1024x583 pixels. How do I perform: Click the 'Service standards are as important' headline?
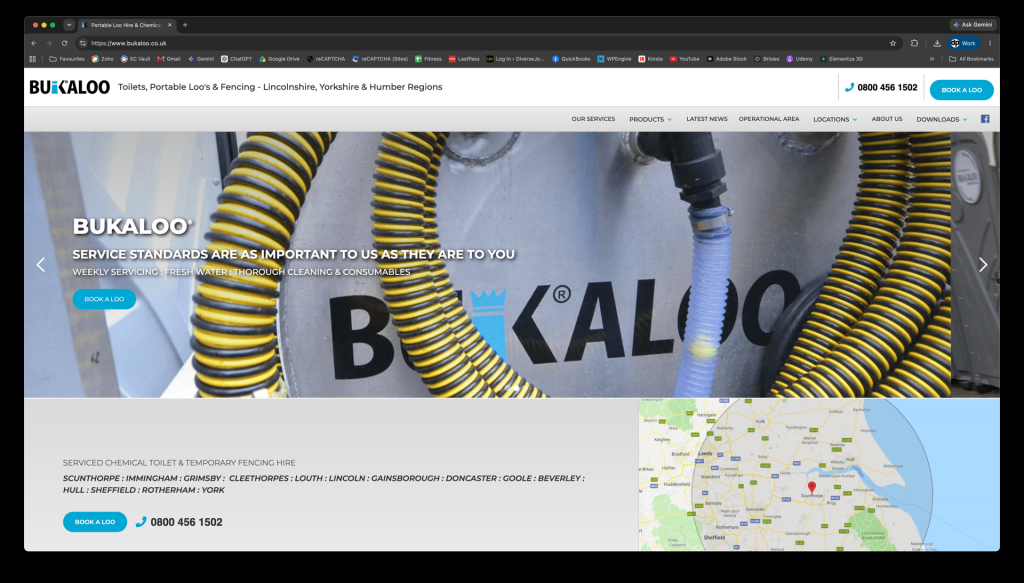point(293,254)
